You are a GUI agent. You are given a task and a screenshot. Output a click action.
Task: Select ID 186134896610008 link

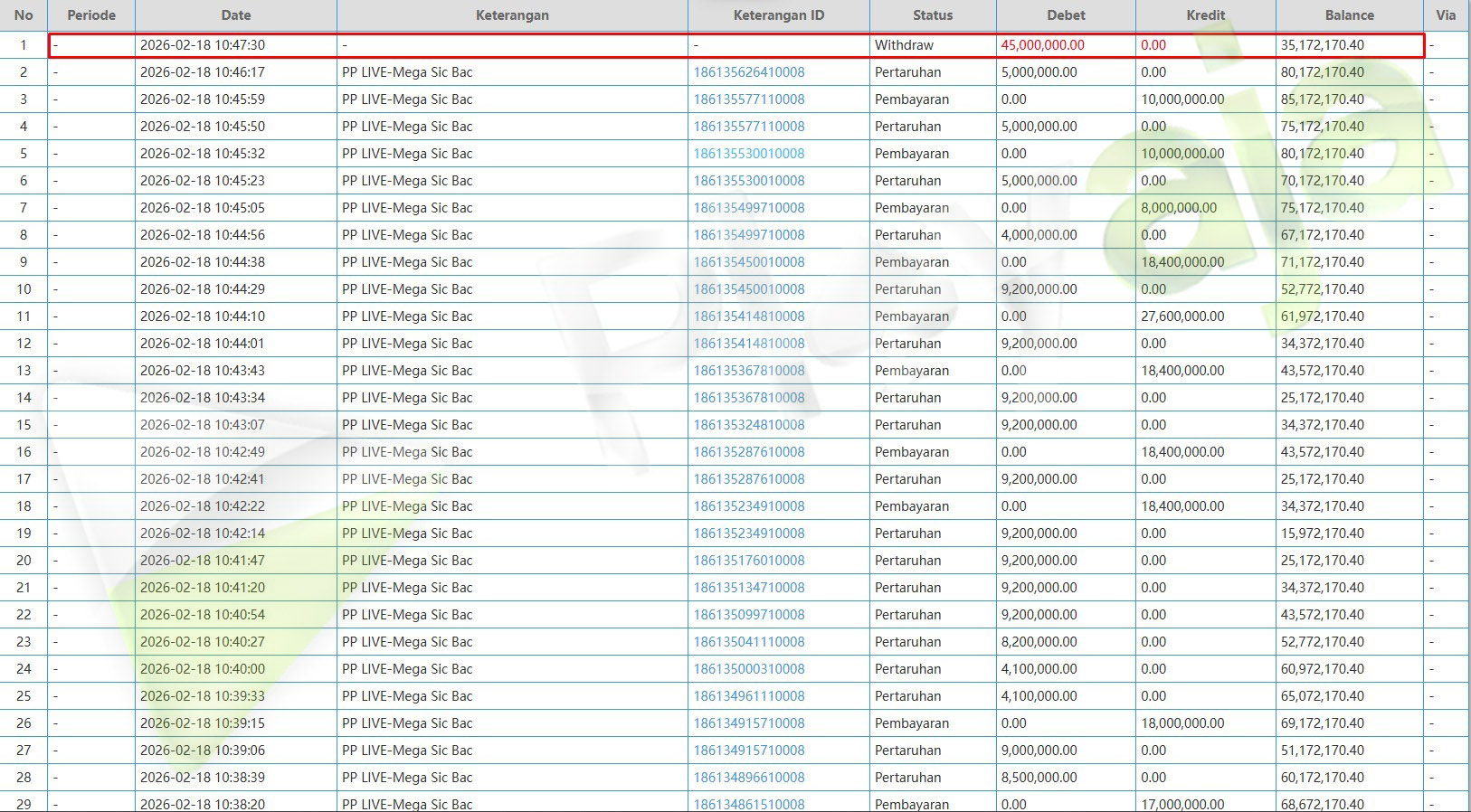pos(748,778)
